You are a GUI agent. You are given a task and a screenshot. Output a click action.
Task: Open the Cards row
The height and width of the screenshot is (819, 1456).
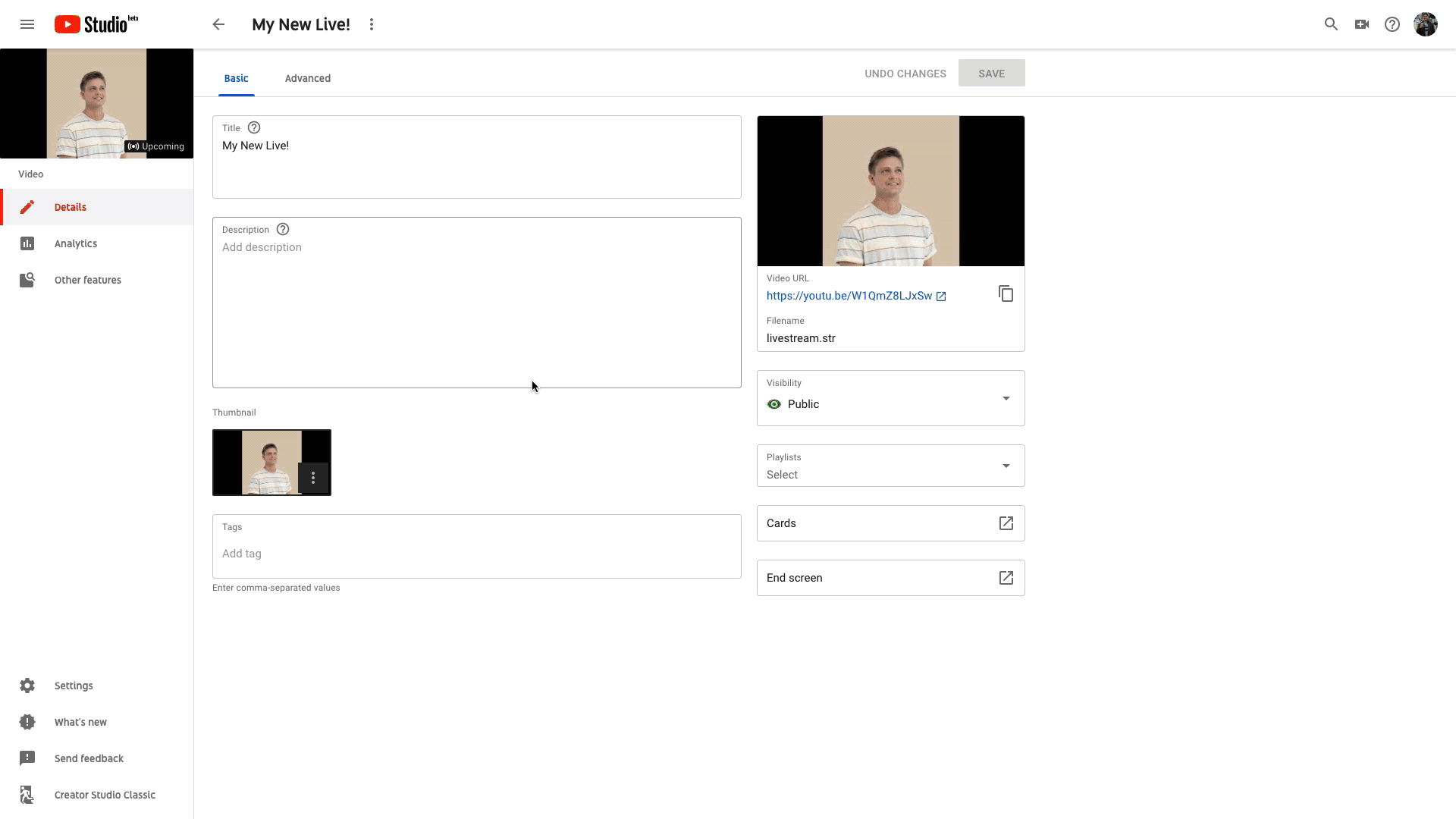891,523
